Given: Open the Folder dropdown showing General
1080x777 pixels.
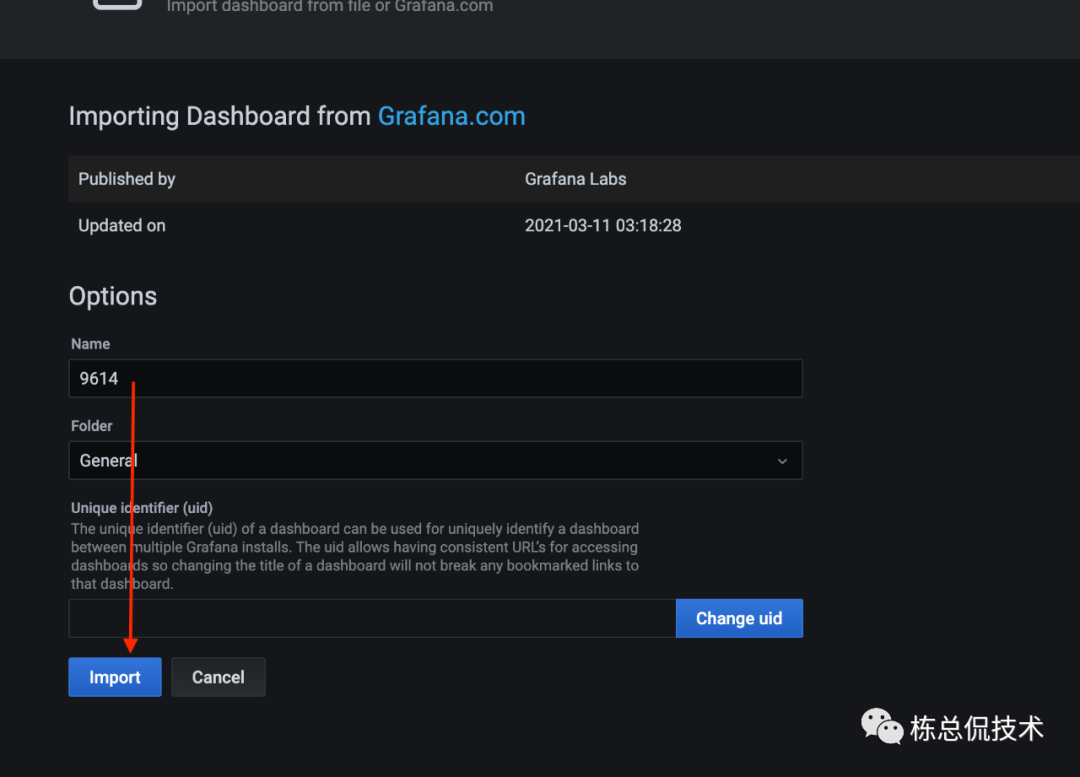Looking at the screenshot, I should [435, 460].
